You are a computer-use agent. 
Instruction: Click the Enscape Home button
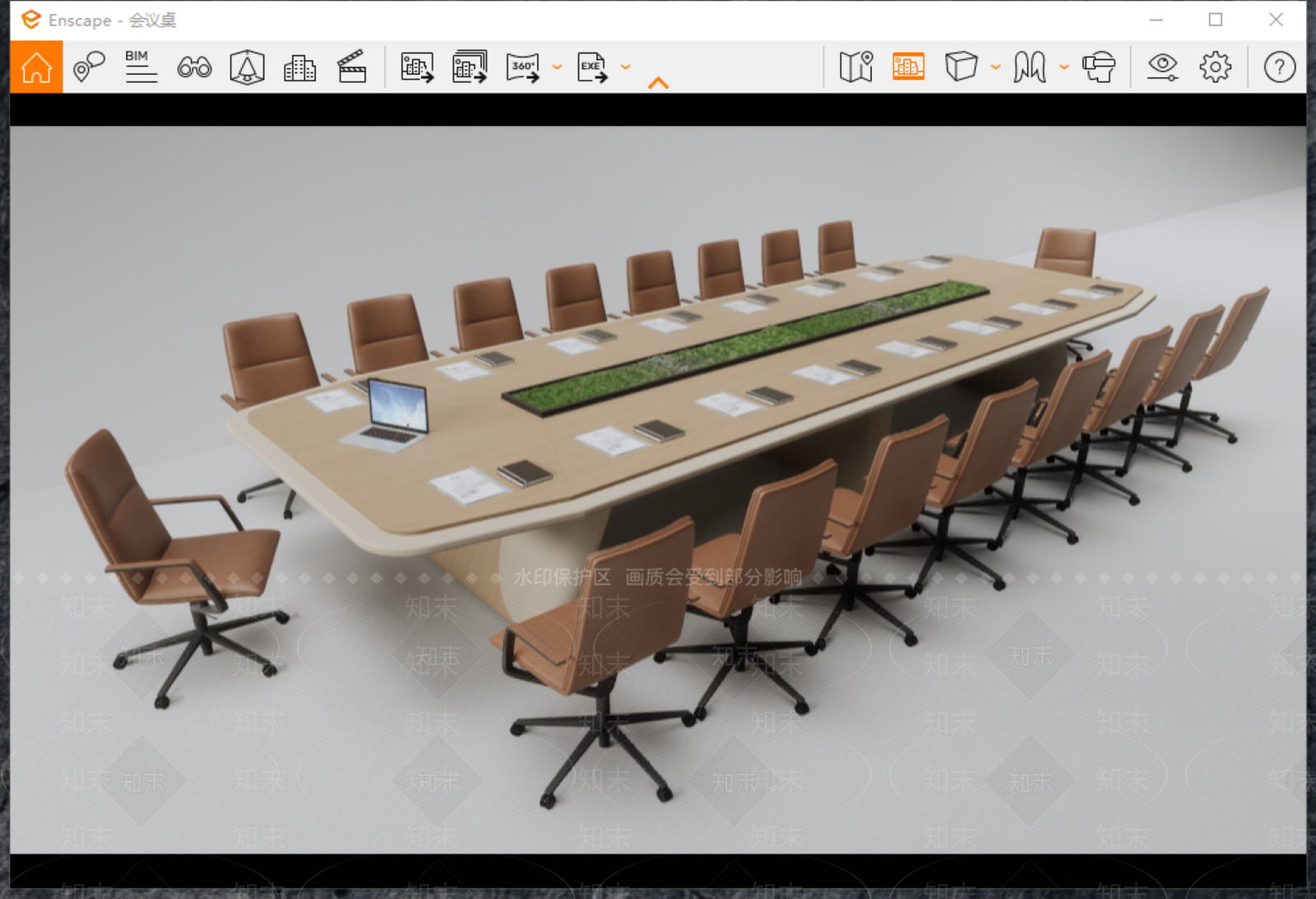tap(36, 67)
